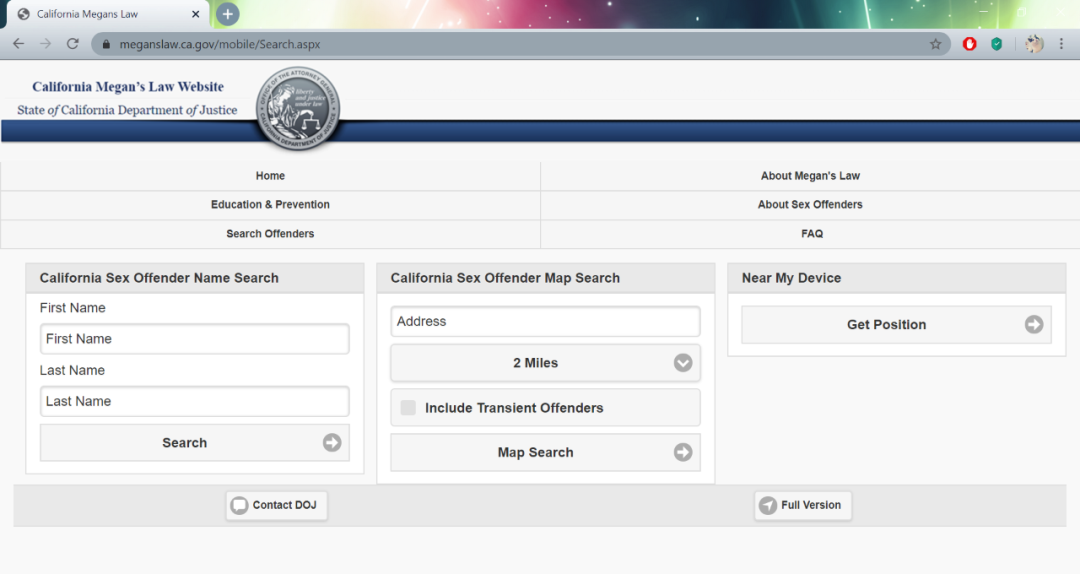Click the Near My Device heading

point(791,278)
